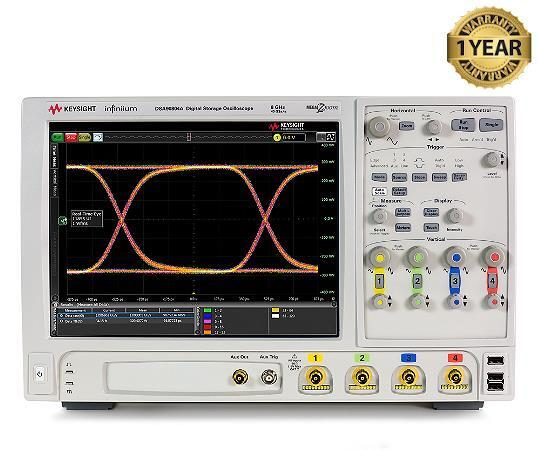Viewport: 538px width, 450px height.
Task: Click the channel 2 input connector
Action: point(362,378)
